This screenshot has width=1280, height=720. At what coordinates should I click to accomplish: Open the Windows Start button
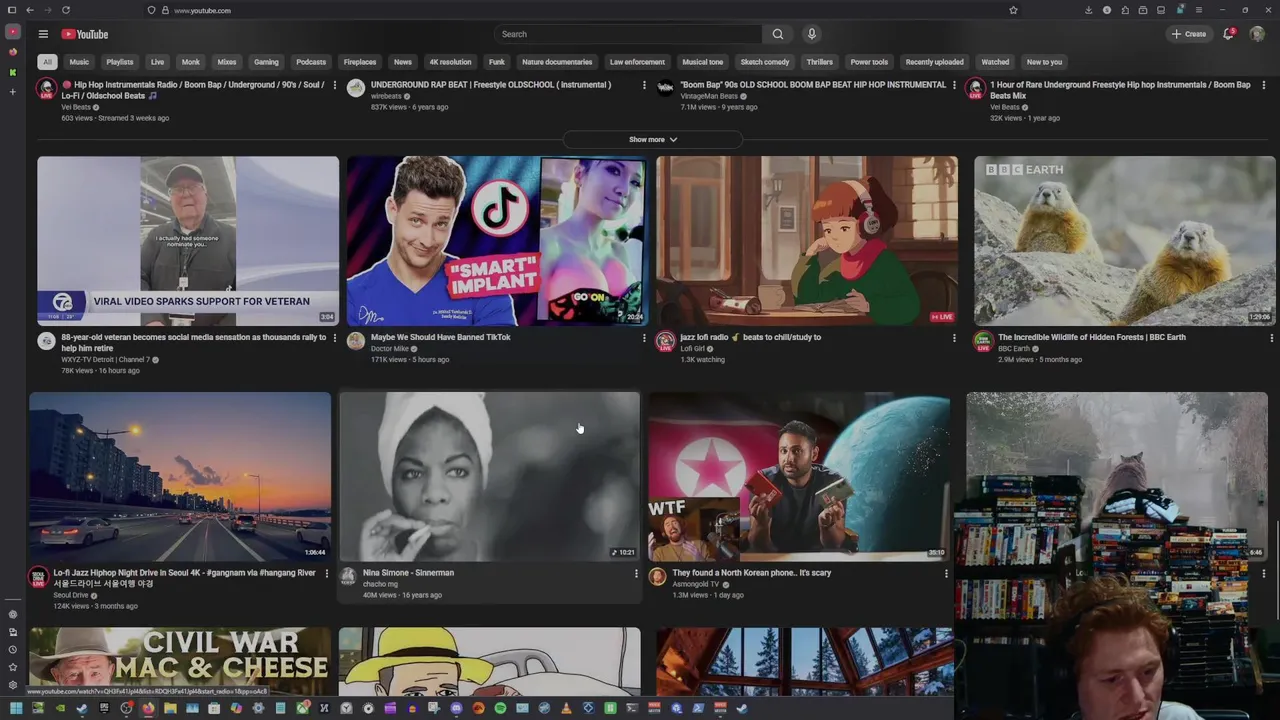click(15, 709)
